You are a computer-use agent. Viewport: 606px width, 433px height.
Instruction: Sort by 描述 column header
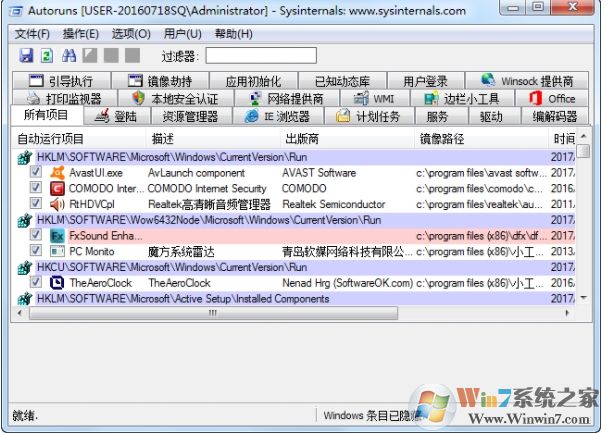[x=213, y=138]
